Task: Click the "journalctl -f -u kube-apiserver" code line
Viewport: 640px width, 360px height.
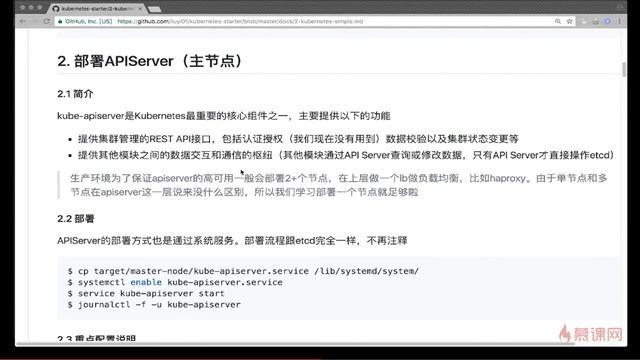Action: (155, 304)
